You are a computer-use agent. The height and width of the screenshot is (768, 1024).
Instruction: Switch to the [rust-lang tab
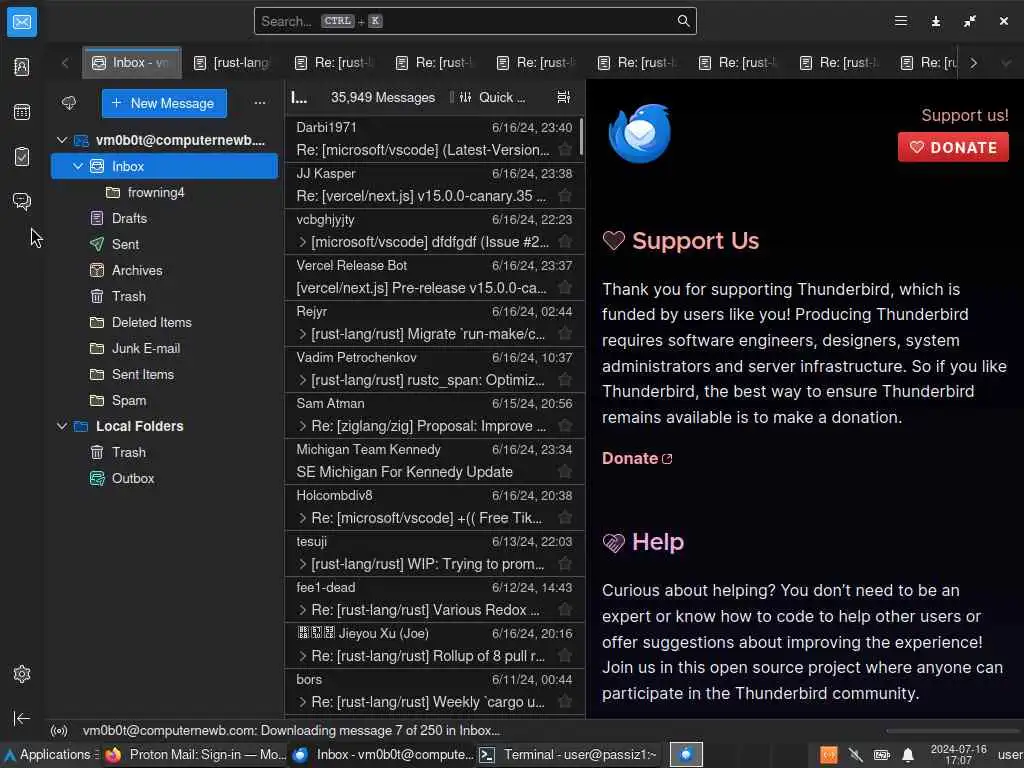pos(232,63)
